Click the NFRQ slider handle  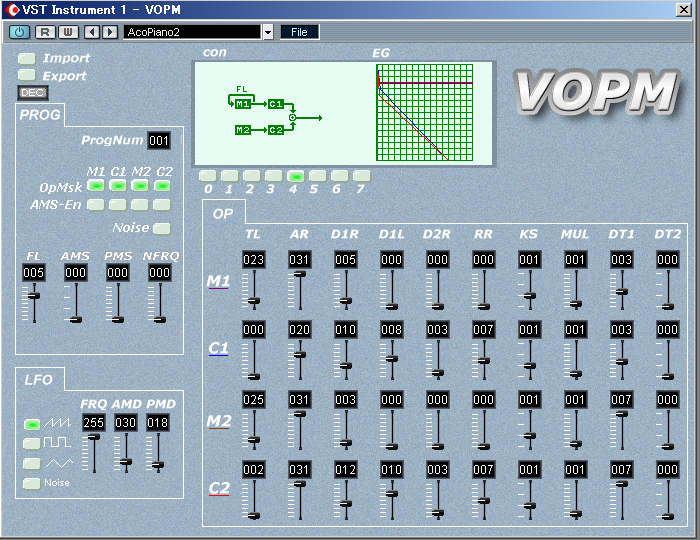click(160, 320)
